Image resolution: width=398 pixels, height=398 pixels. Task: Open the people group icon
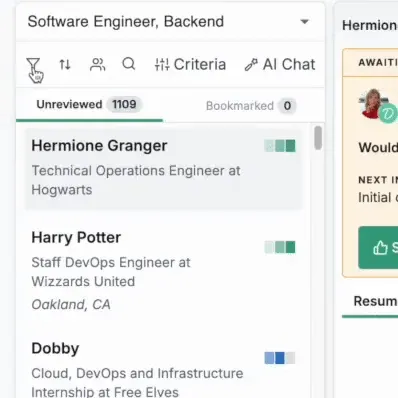pos(97,64)
